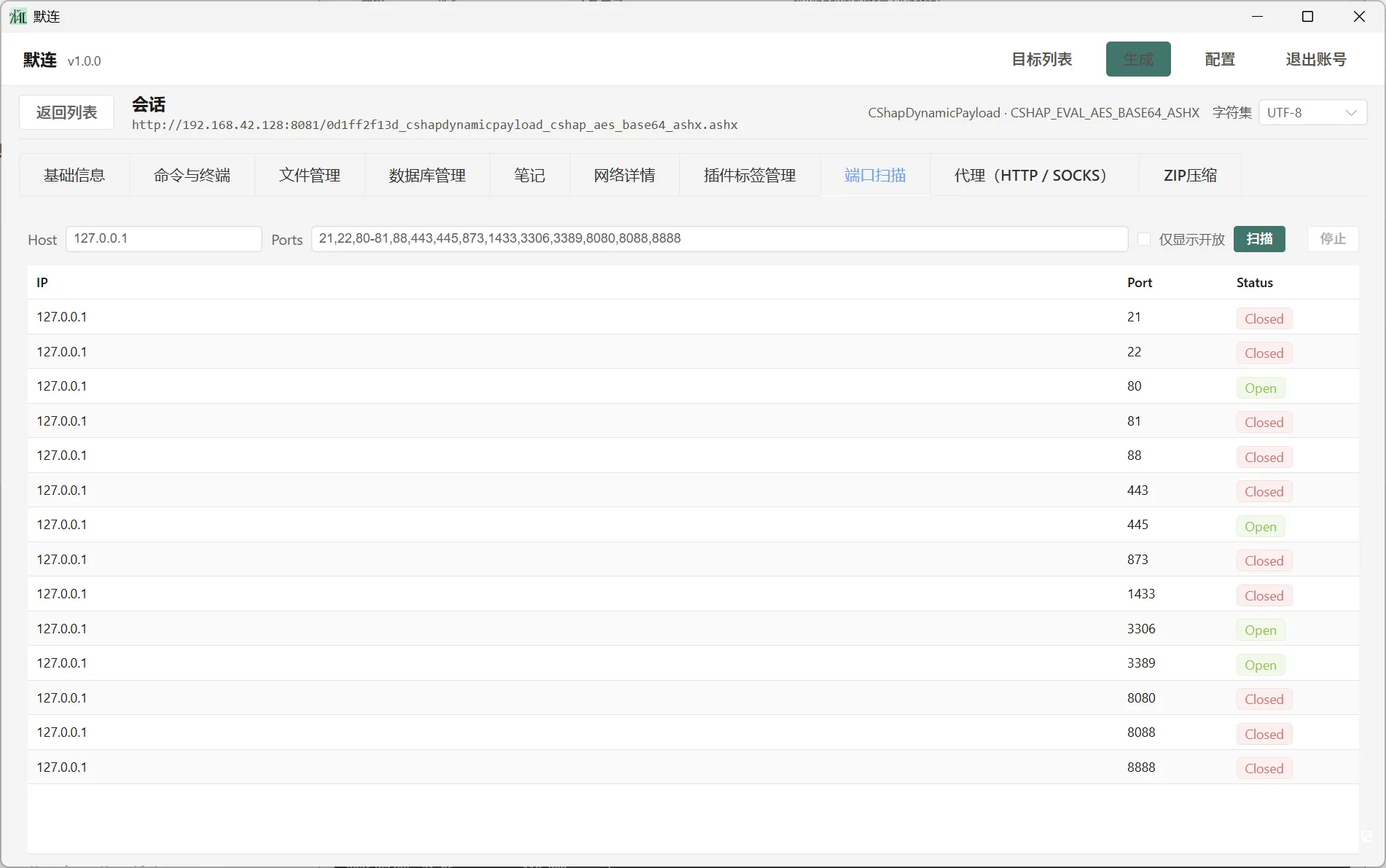Screen dimensions: 1386x868
Task: Open the UTF-8 字符集 dropdown
Action: 1312,112
